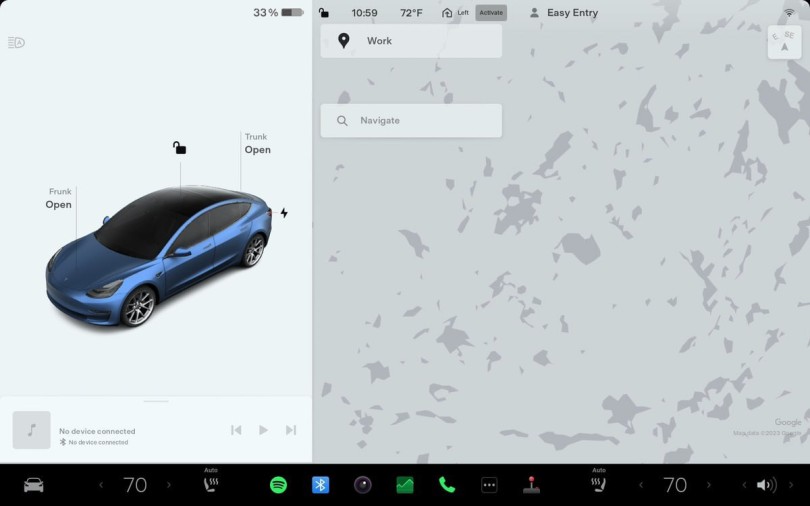Open the Spotify app
The image size is (810, 506).
(x=278, y=485)
